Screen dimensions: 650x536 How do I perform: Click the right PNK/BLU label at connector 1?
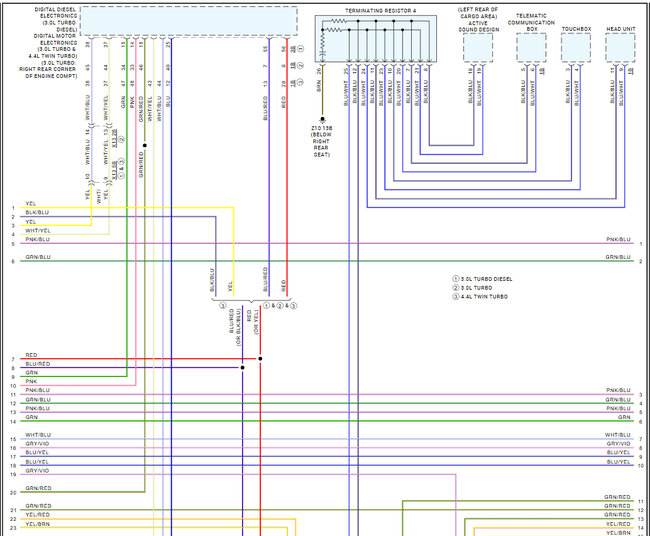[x=618, y=239]
